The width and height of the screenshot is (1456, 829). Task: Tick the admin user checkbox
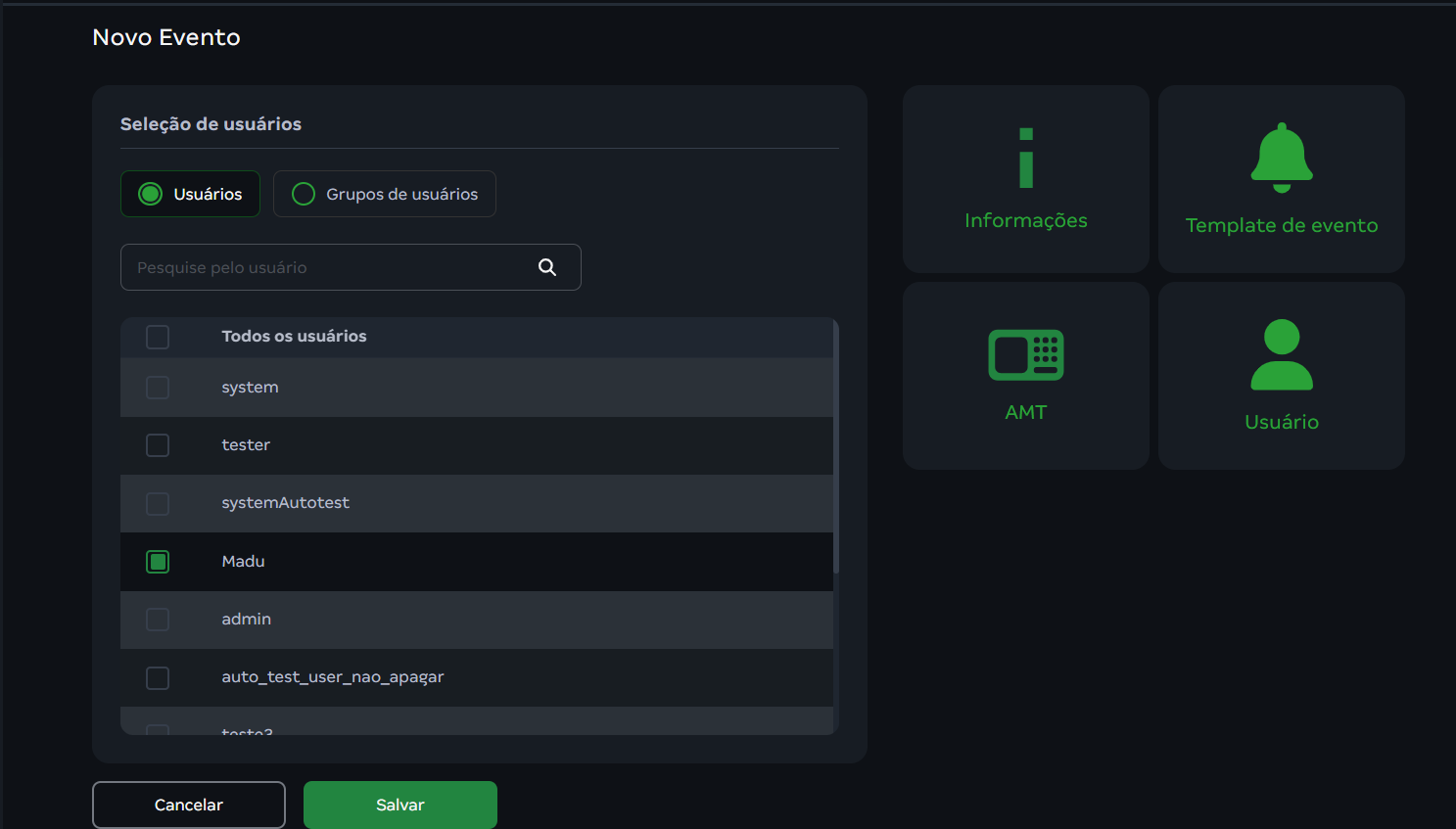pyautogui.click(x=158, y=620)
